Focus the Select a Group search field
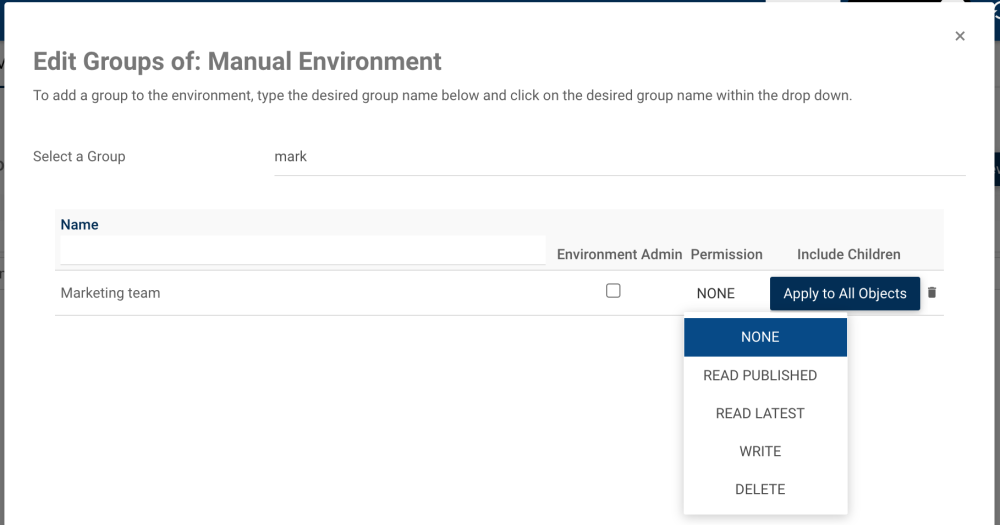Screen dimensions: 1000x525 pos(619,157)
